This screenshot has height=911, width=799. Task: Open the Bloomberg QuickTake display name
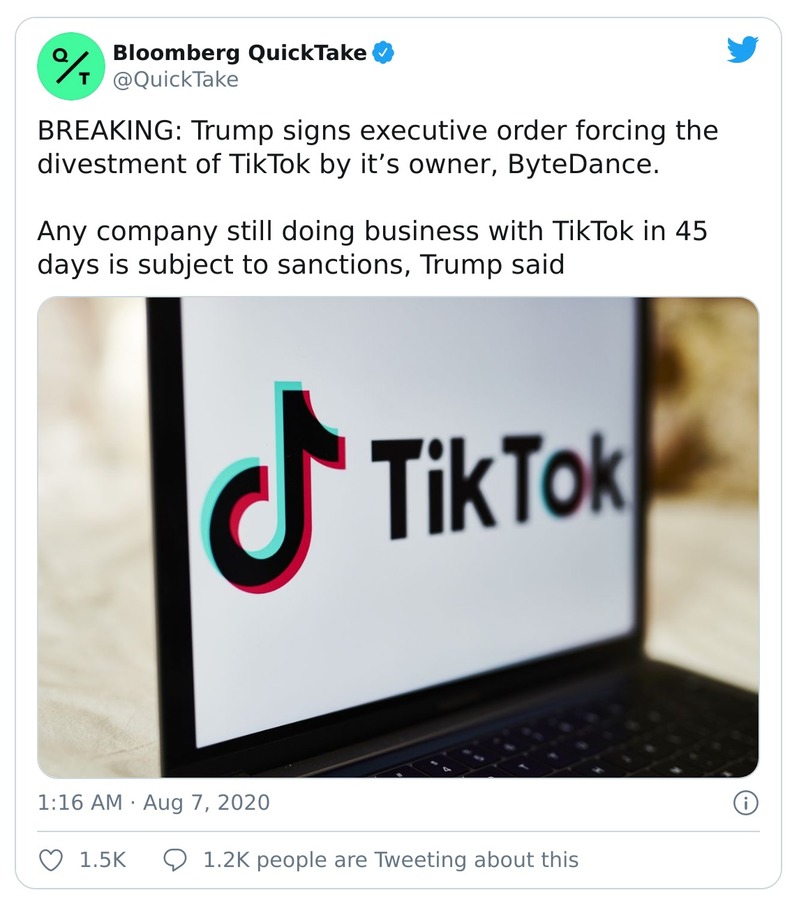point(239,53)
